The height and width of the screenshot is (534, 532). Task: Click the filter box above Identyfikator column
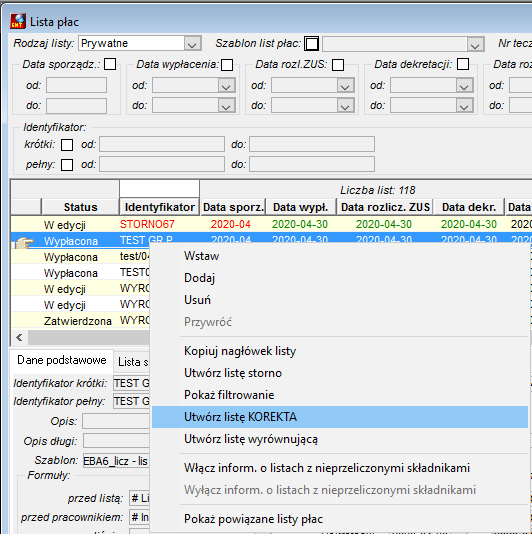click(159, 189)
